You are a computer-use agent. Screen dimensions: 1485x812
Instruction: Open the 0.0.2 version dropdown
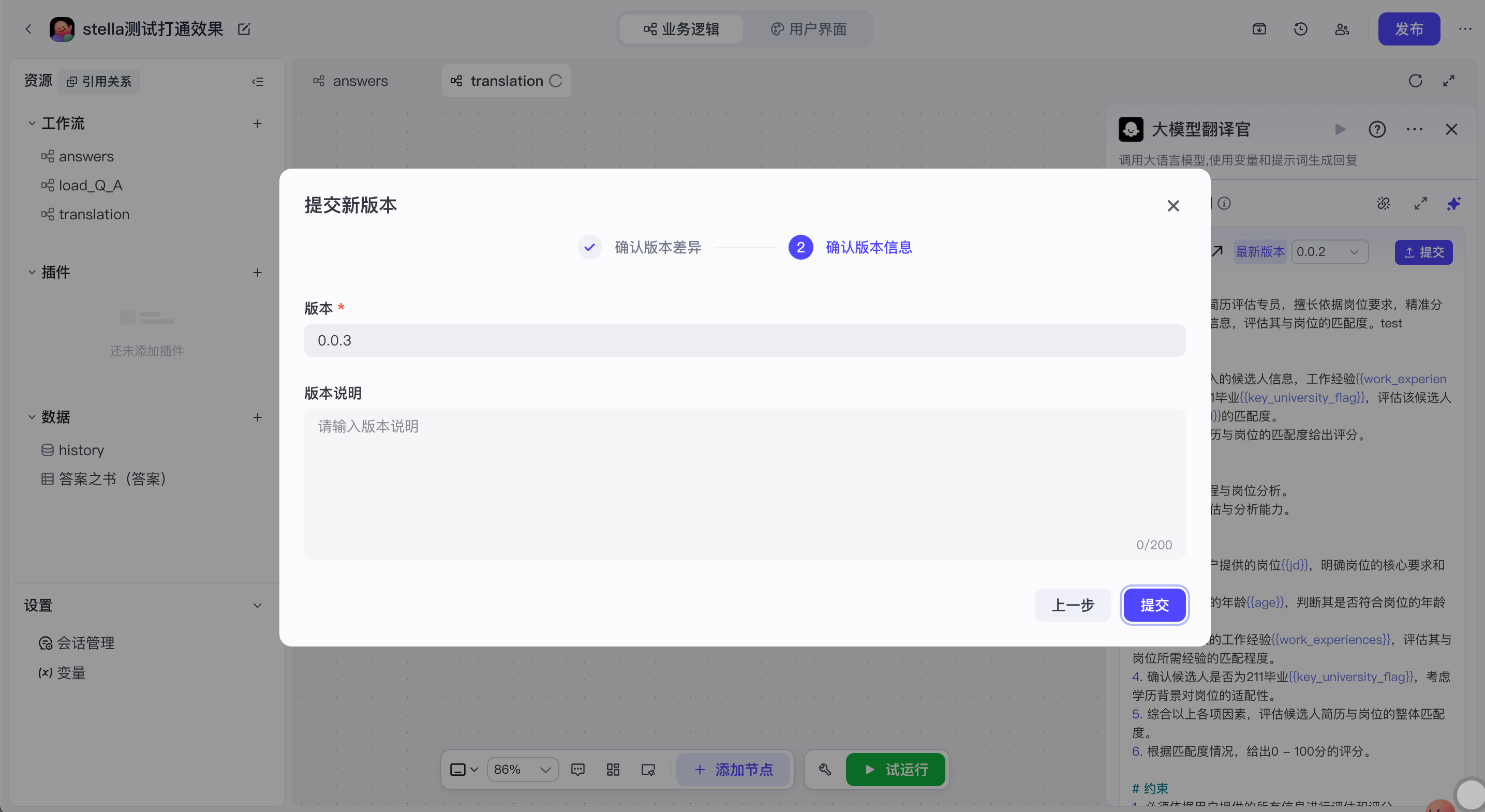pos(1329,252)
